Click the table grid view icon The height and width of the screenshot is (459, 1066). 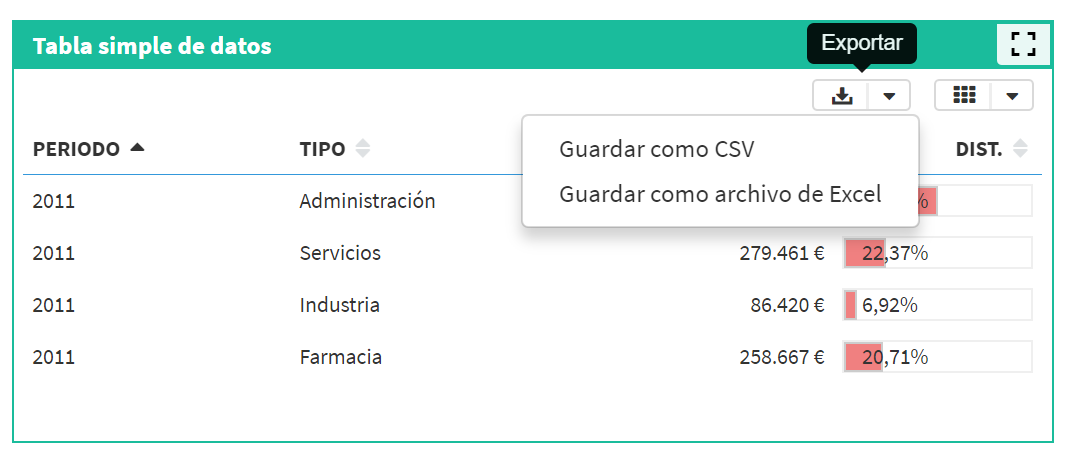pos(964,96)
